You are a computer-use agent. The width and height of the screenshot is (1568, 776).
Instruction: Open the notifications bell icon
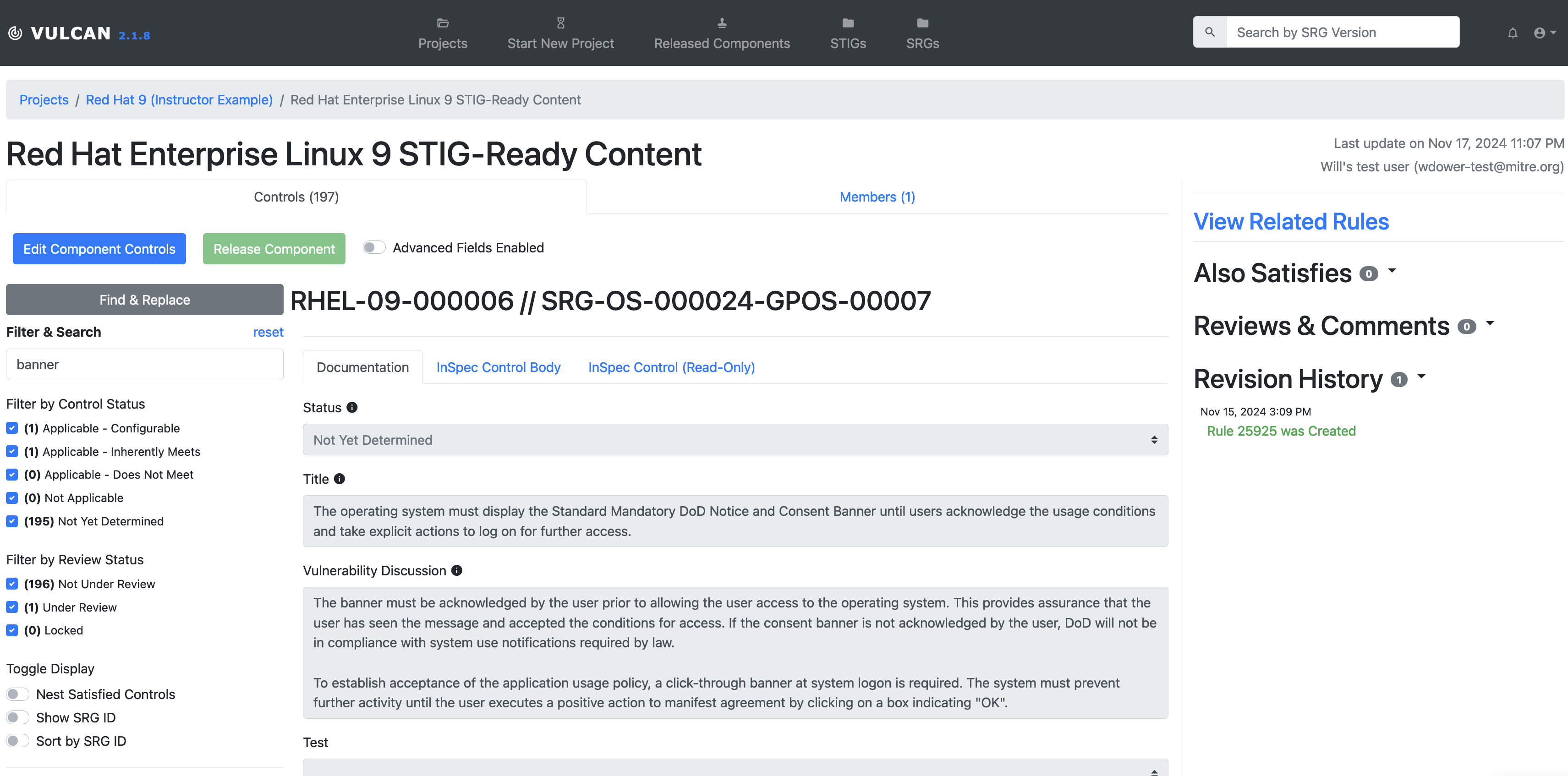1512,33
